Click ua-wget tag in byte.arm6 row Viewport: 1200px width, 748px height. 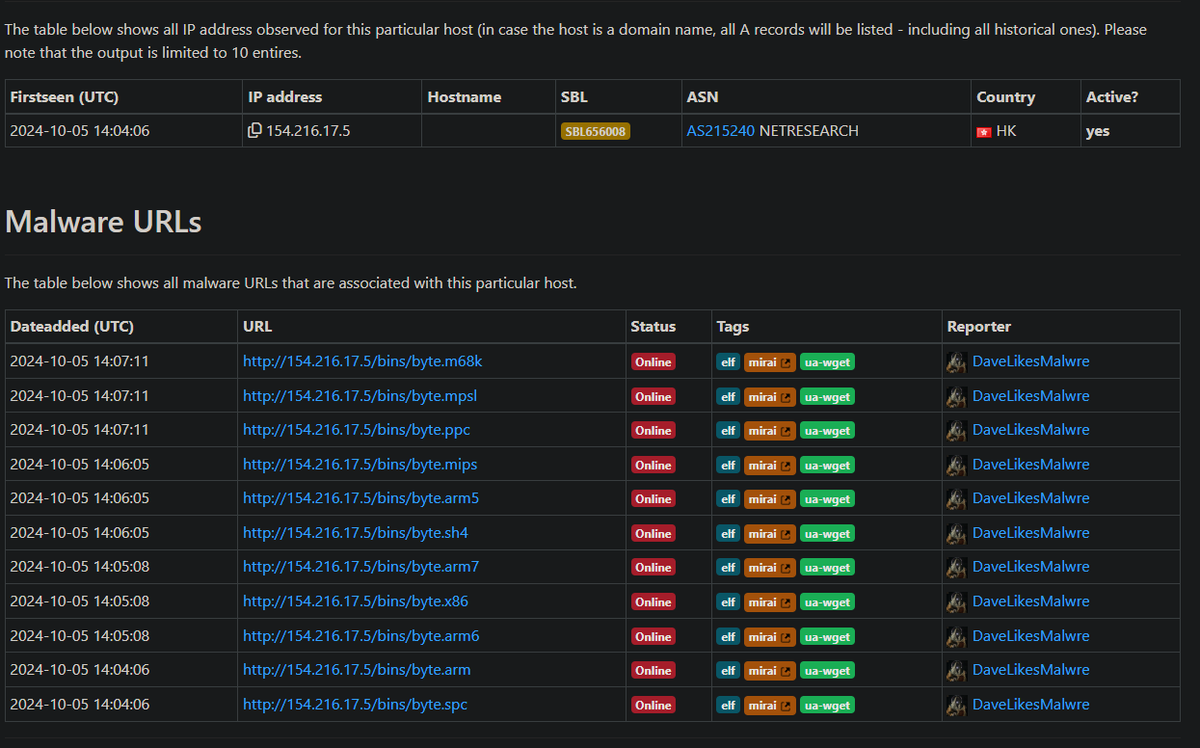tap(827, 637)
